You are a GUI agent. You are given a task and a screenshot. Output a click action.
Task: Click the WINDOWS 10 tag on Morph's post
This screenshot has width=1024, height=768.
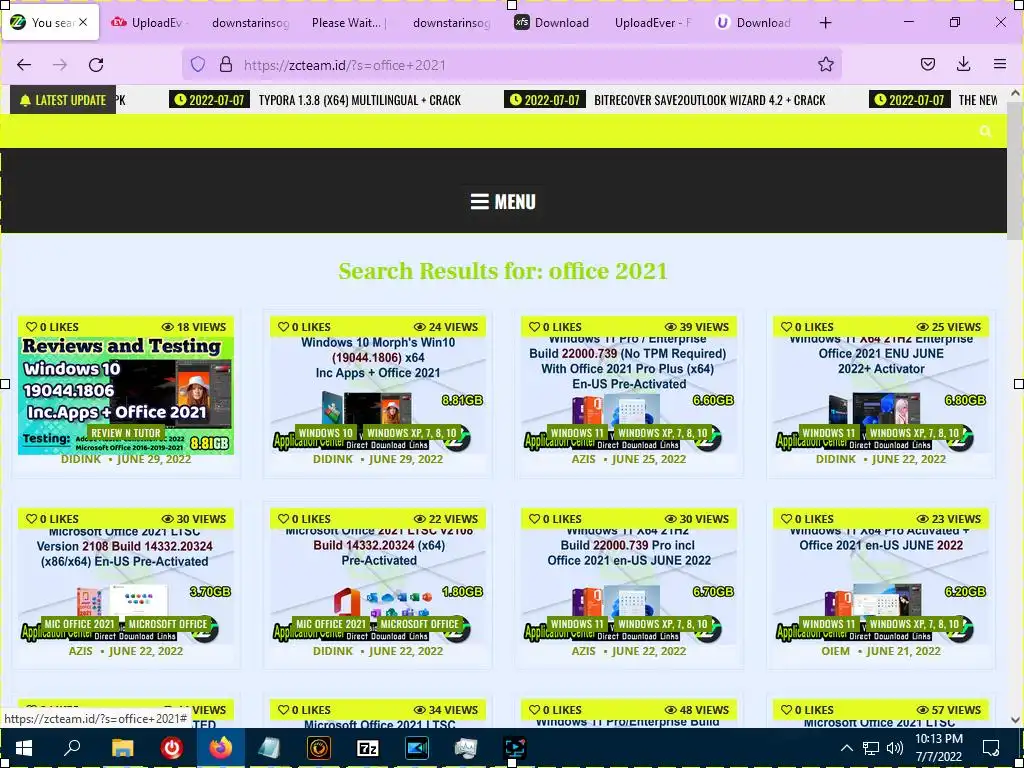tap(325, 433)
